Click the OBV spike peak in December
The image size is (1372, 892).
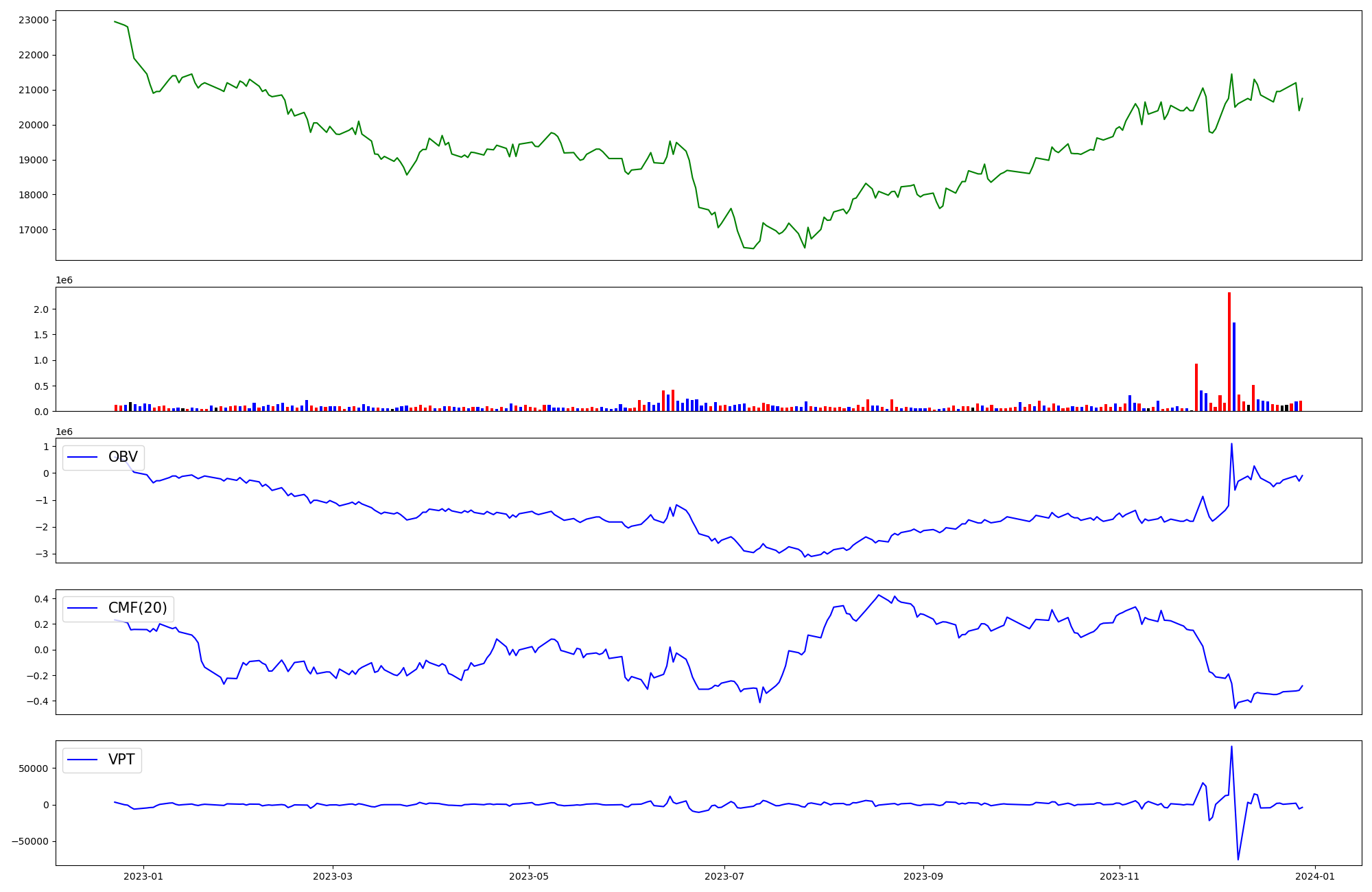pos(1231,444)
